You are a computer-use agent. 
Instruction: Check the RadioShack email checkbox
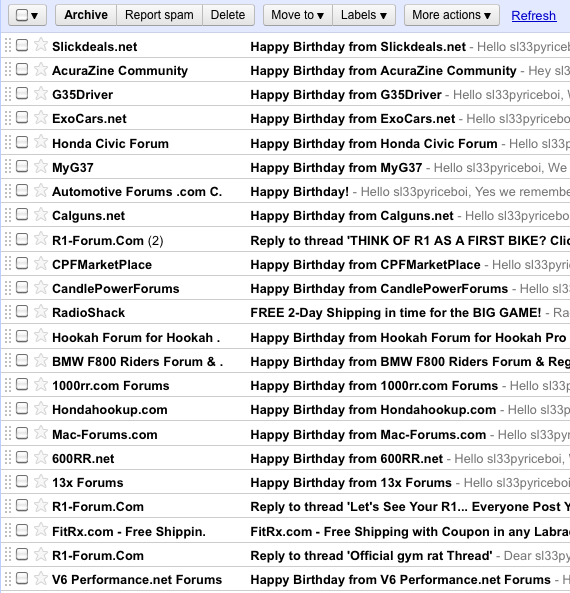(x=22, y=312)
